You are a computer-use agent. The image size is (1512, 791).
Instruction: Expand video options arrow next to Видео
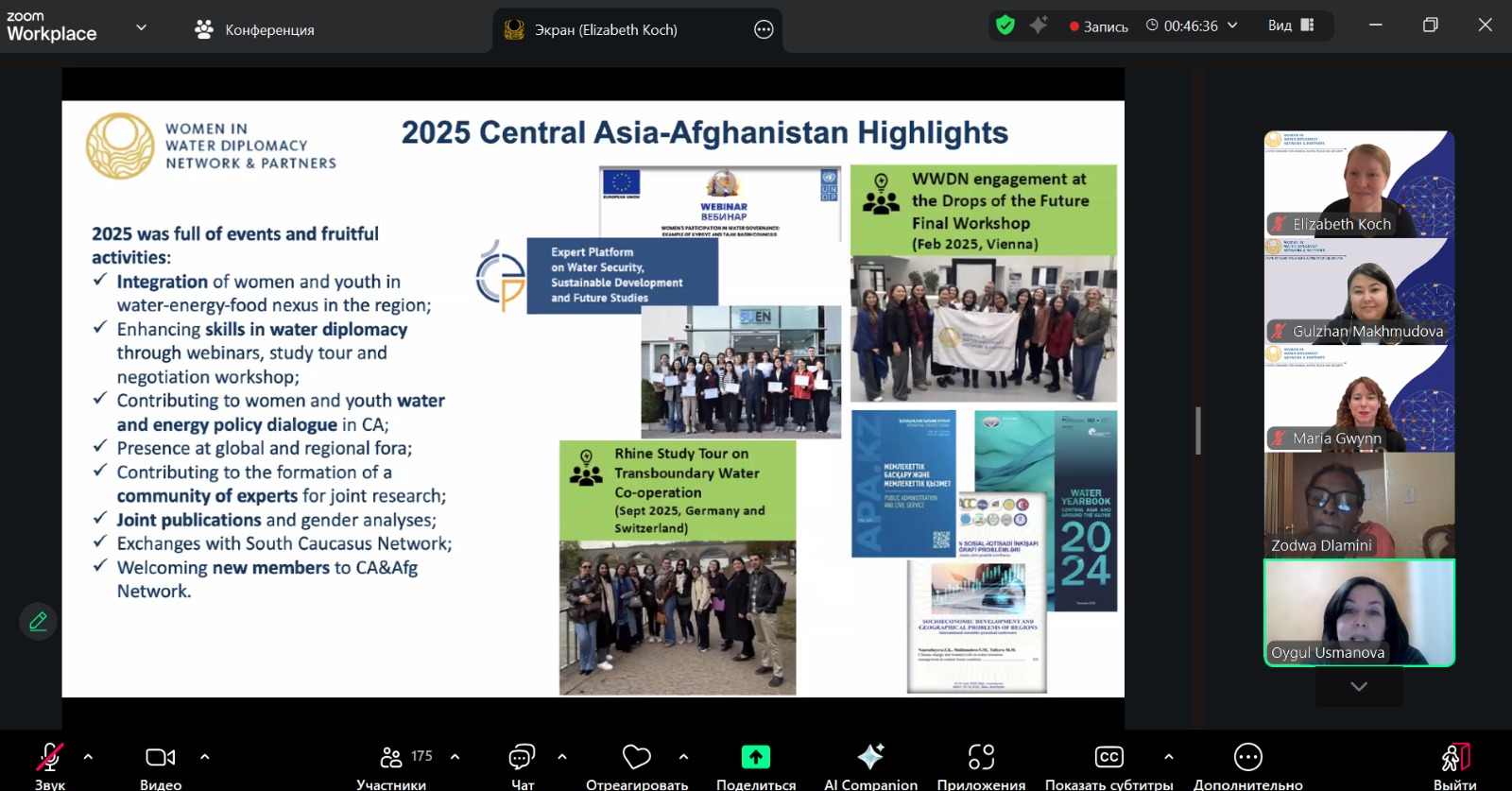point(205,757)
